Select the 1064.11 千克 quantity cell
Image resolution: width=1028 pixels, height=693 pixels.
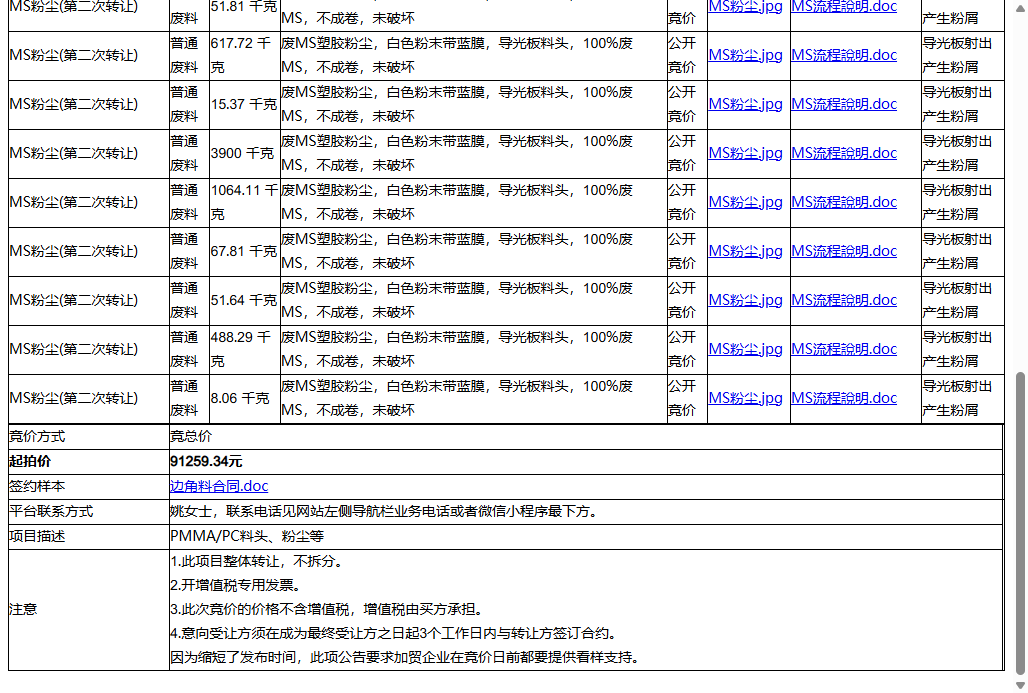coord(245,203)
